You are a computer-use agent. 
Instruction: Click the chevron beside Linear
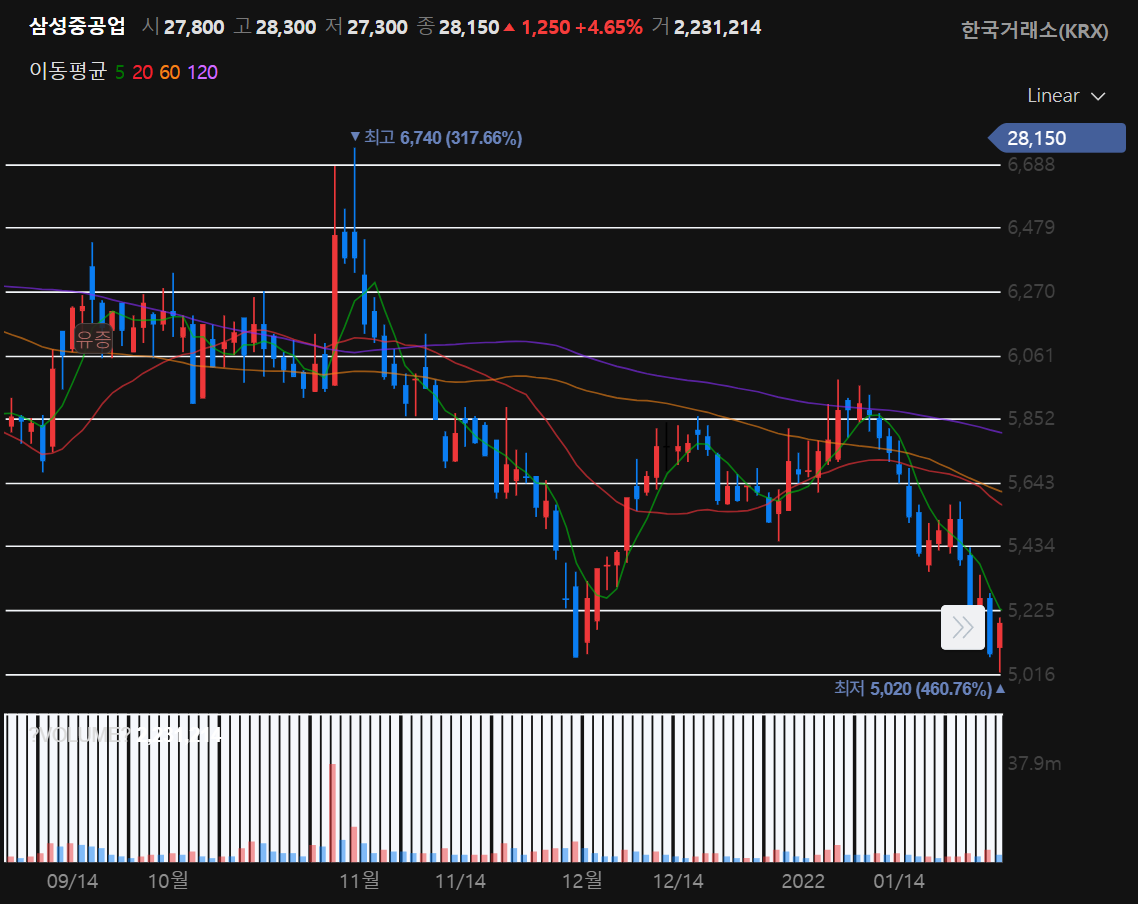tap(1098, 96)
